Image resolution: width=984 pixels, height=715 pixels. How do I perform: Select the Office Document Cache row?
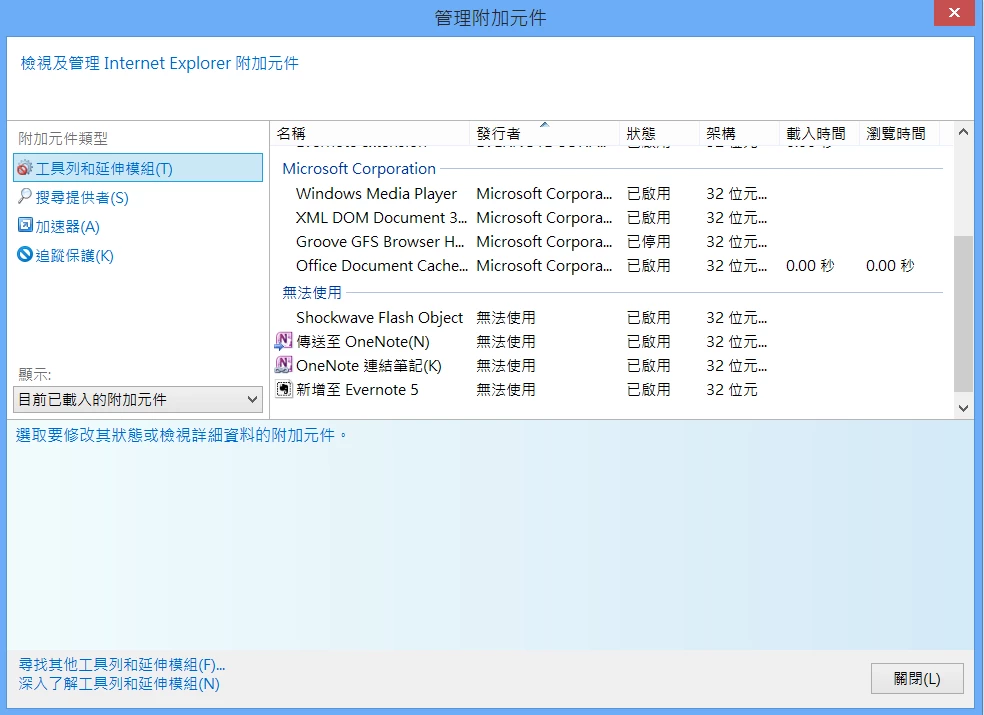pyautogui.click(x=609, y=266)
